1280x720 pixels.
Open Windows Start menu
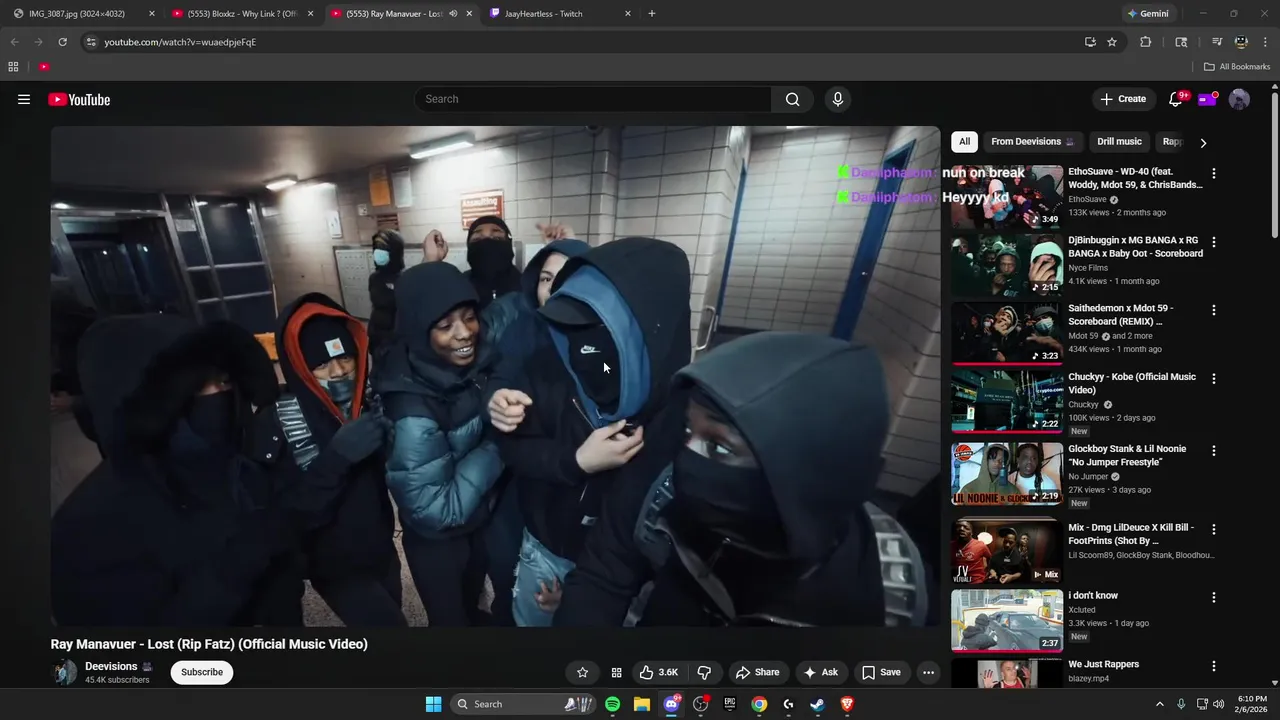coord(433,704)
